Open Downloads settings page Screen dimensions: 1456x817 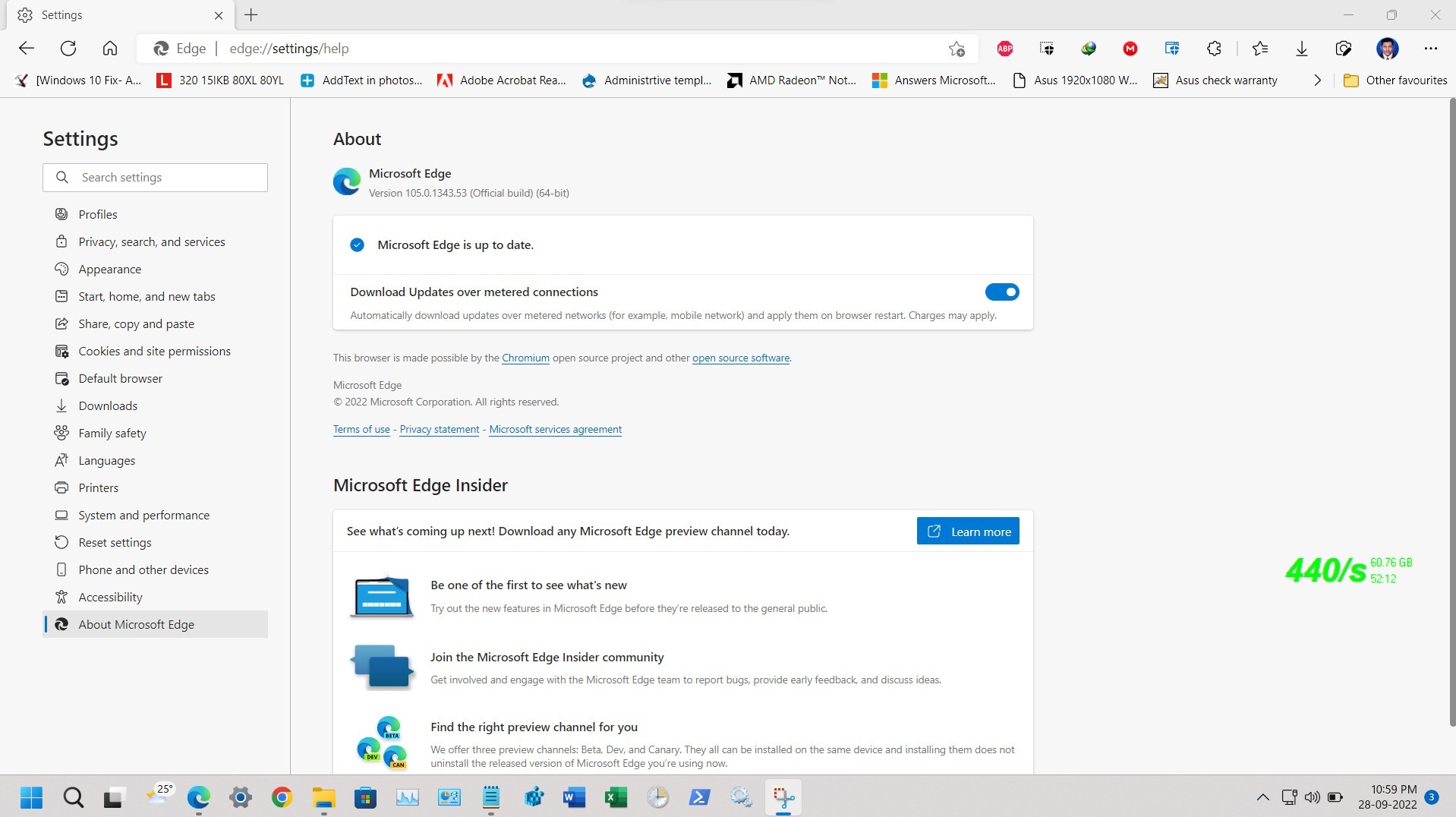(156, 405)
